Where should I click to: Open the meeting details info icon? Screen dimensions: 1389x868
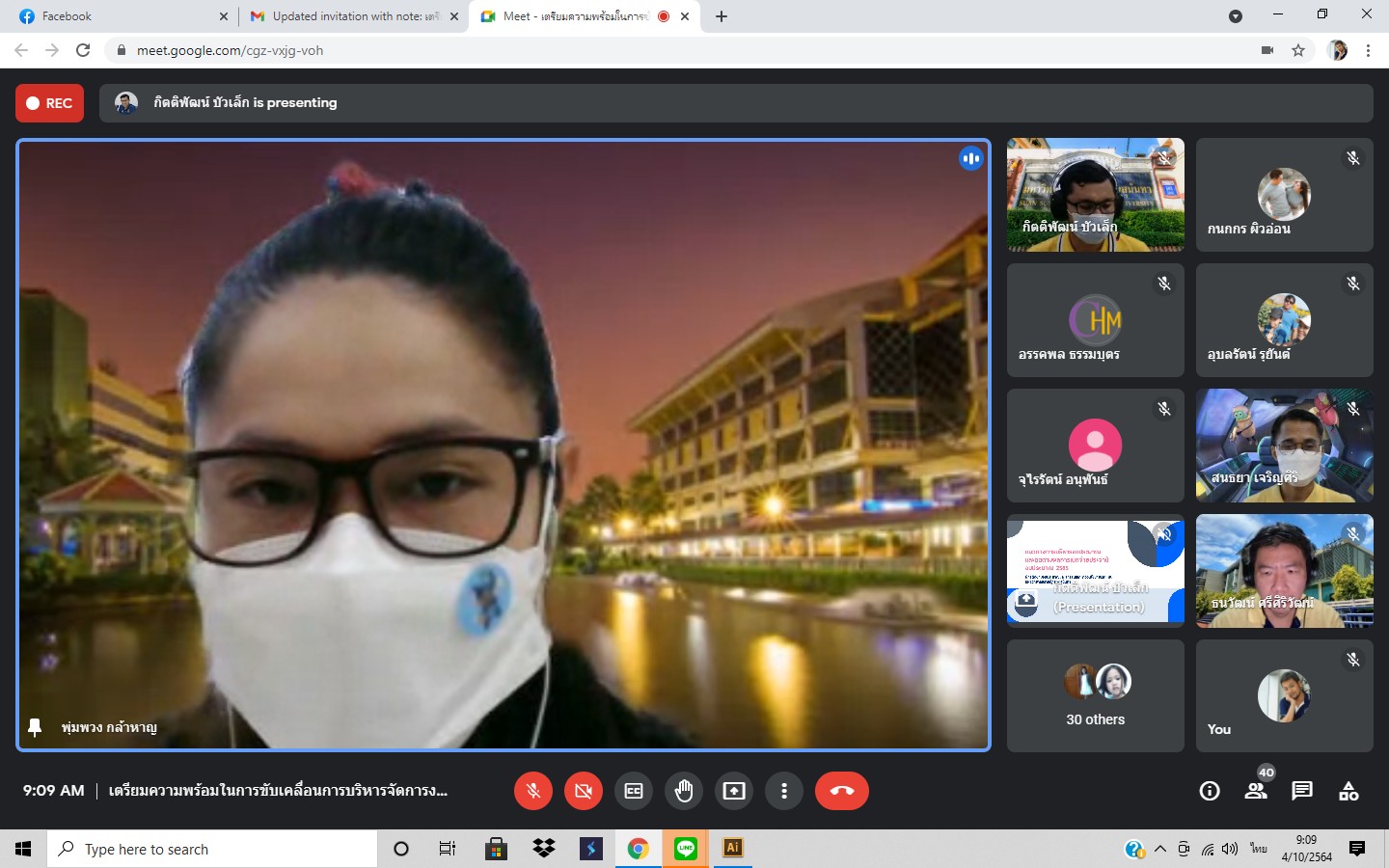[1210, 791]
